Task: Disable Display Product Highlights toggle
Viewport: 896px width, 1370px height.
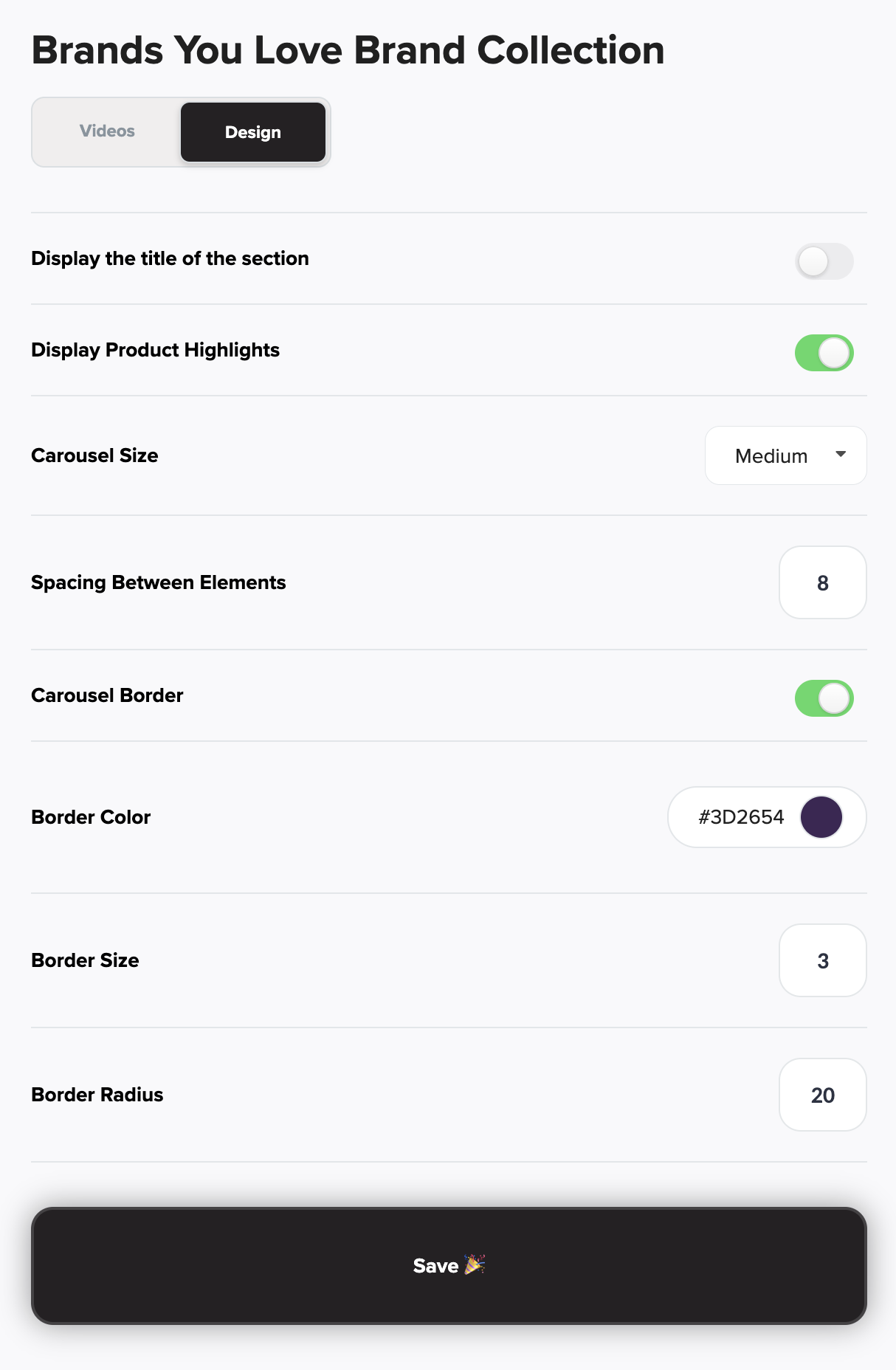Action: point(824,353)
